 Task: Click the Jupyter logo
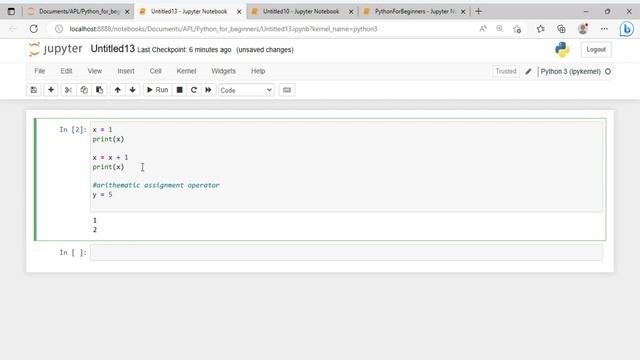56,49
